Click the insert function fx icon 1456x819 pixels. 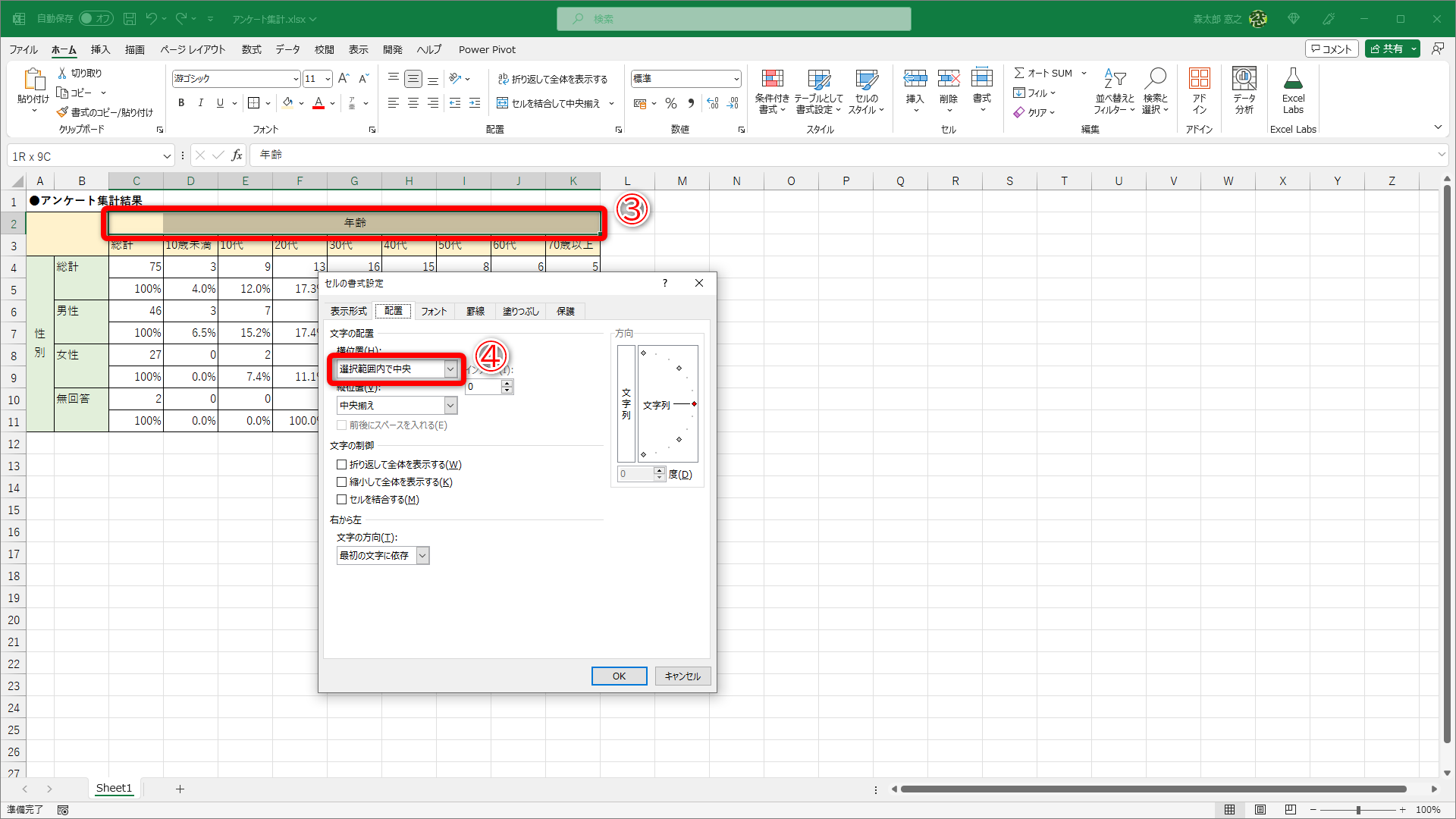click(237, 155)
